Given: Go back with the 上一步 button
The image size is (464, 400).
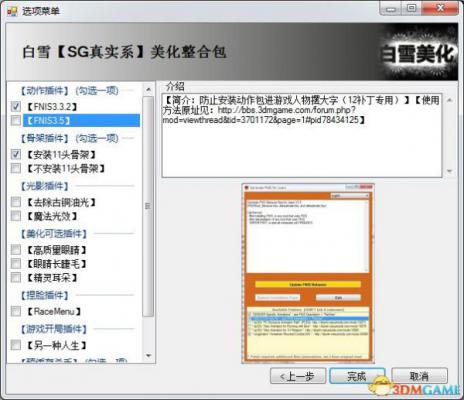Looking at the screenshot, I should click(x=298, y=376).
